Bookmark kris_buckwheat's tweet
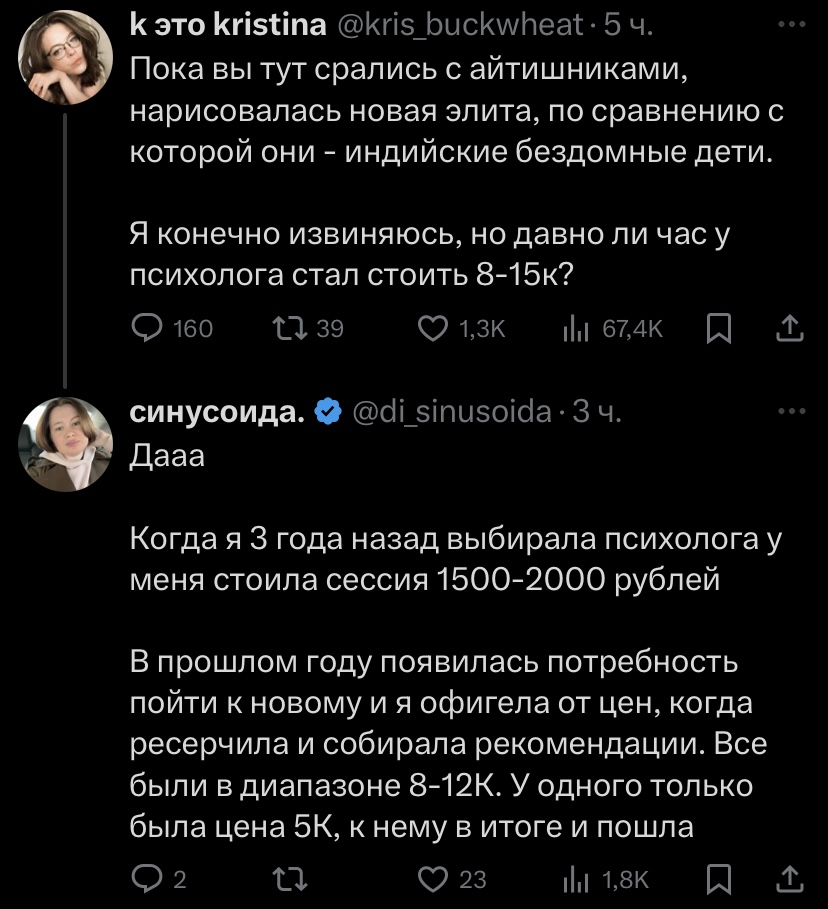This screenshot has width=828, height=909. pos(718,327)
